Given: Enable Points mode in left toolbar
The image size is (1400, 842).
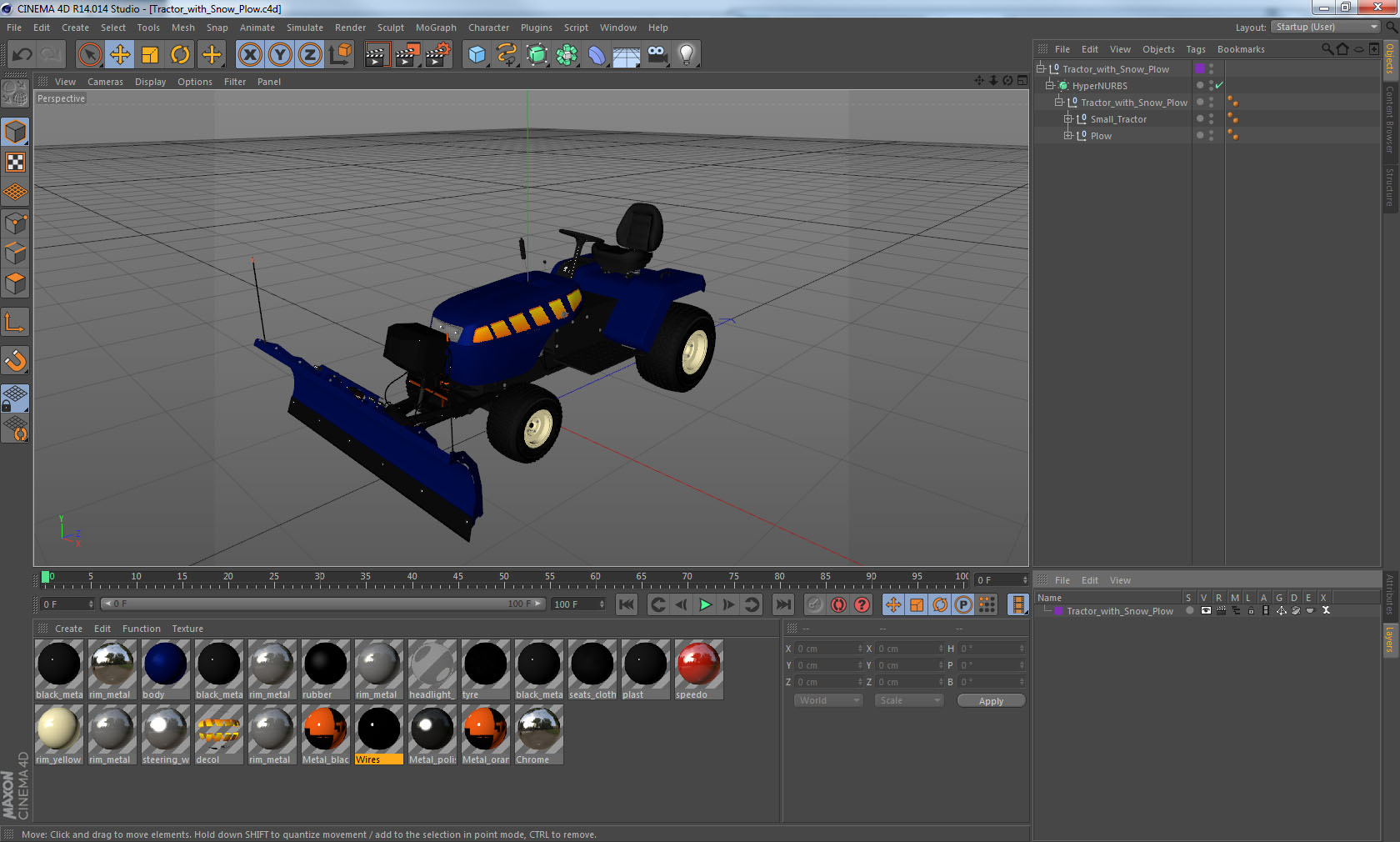Looking at the screenshot, I should [x=15, y=223].
